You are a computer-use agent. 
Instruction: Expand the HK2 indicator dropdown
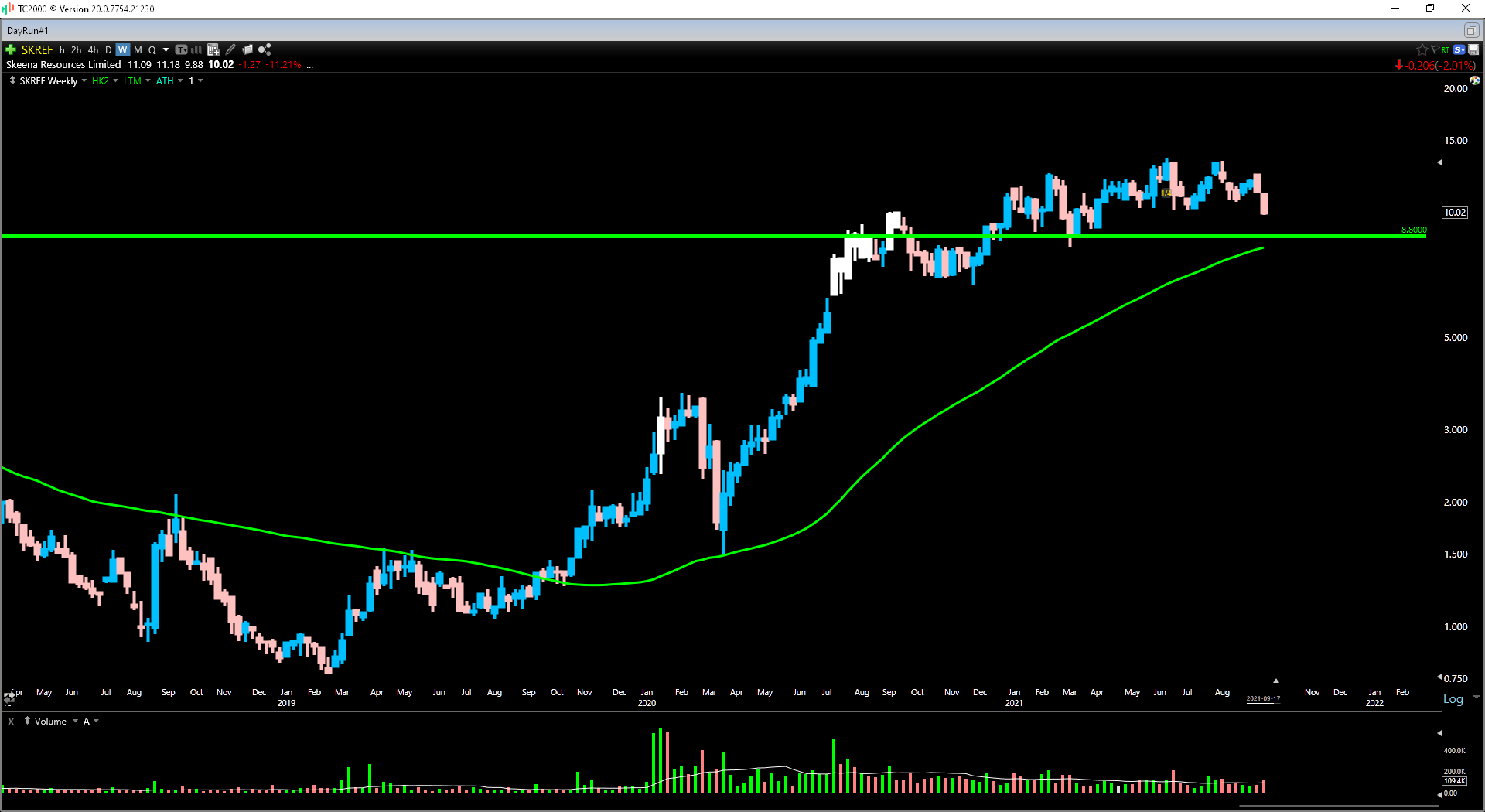click(x=116, y=80)
